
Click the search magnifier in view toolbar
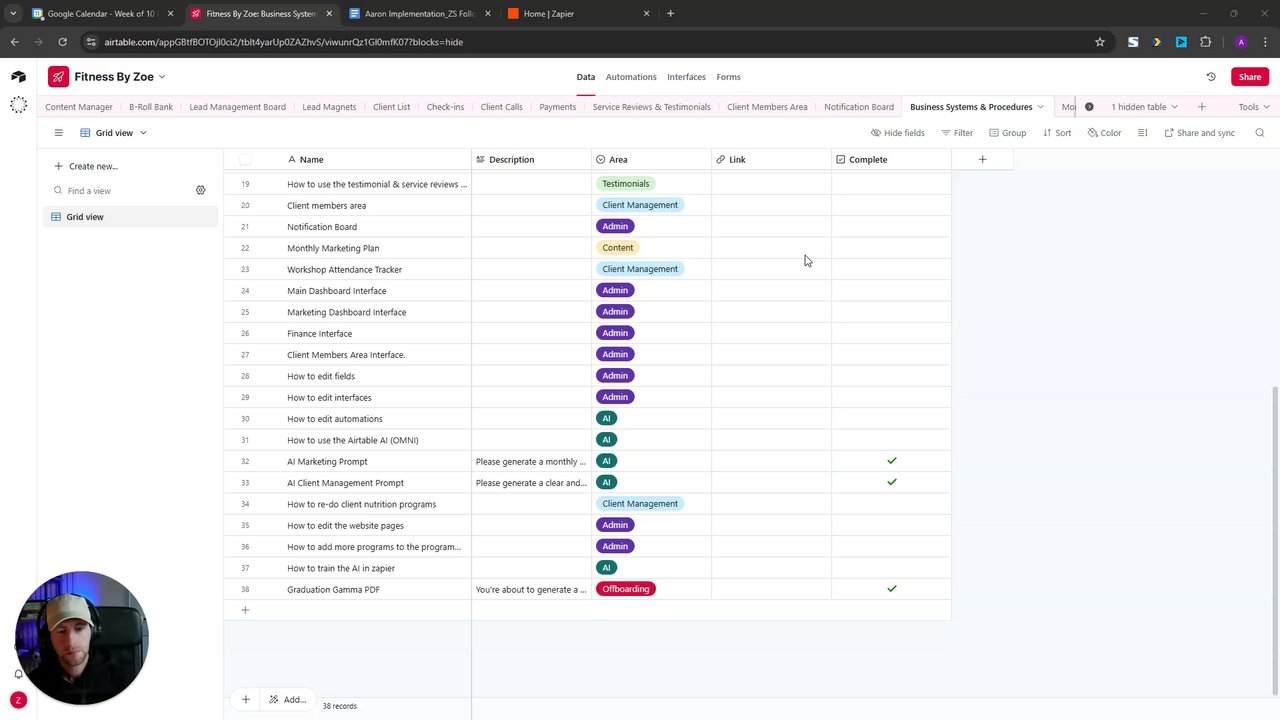[1259, 133]
